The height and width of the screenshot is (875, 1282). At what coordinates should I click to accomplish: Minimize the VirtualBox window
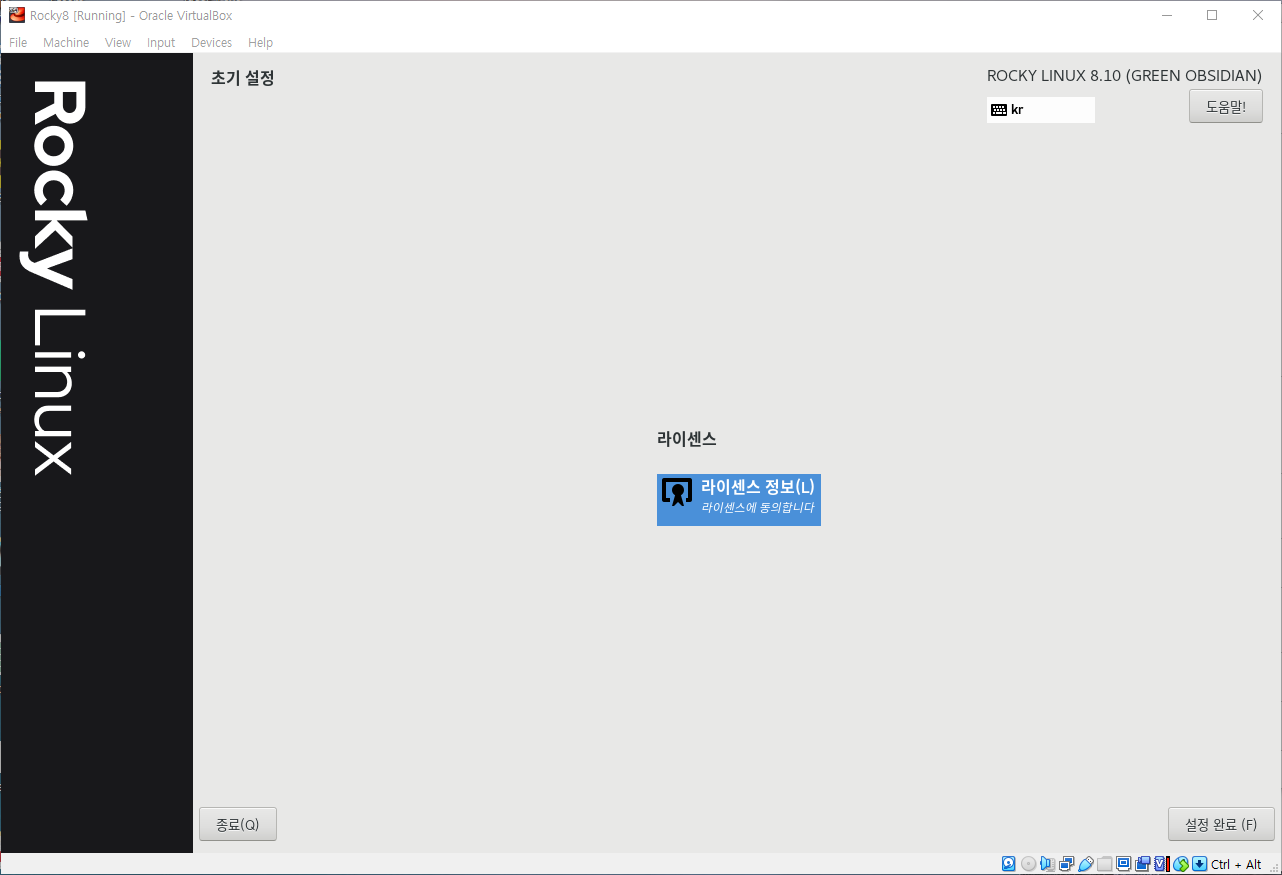tap(1166, 15)
